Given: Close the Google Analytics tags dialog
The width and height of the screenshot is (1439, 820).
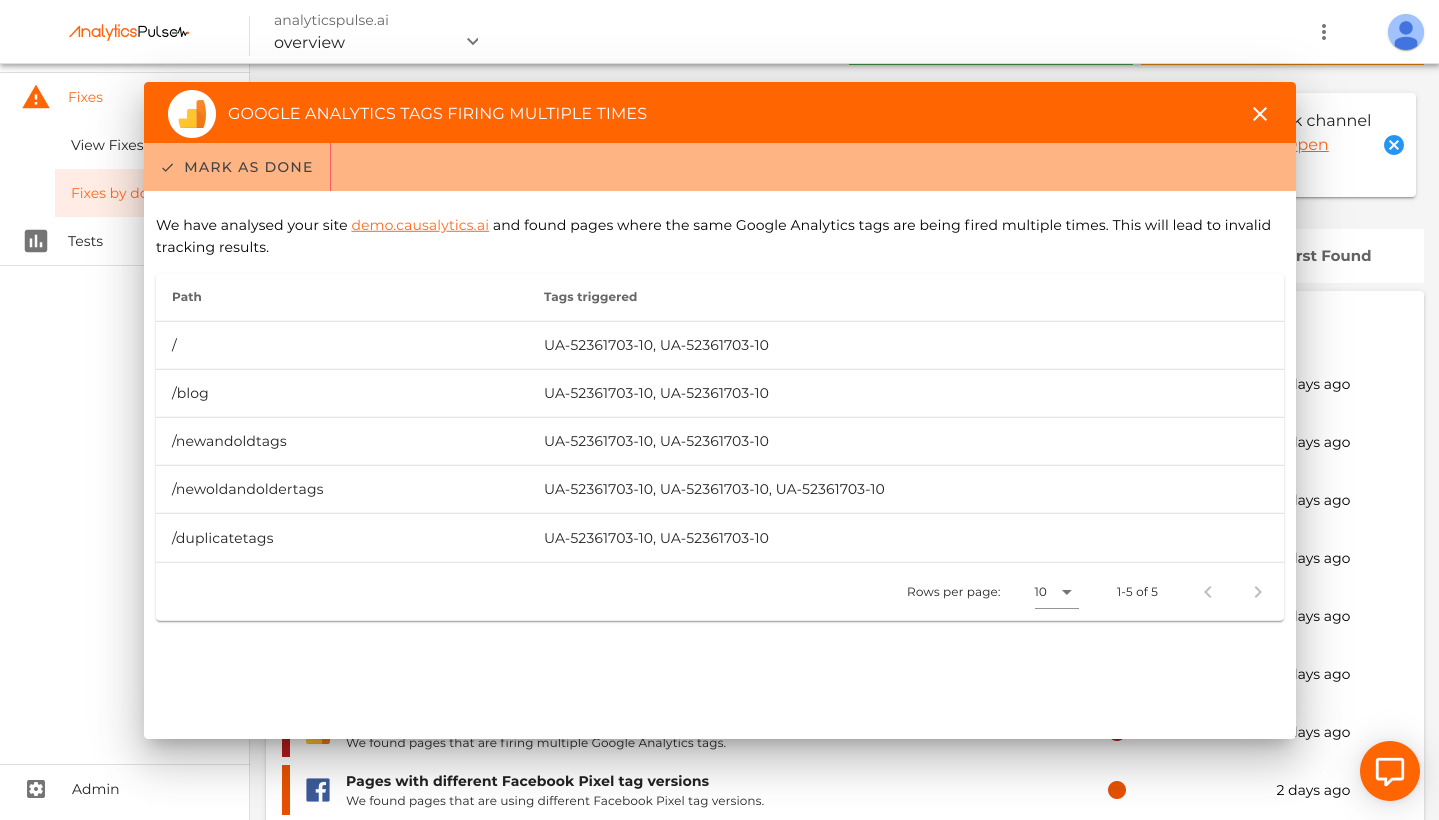Looking at the screenshot, I should point(1260,114).
